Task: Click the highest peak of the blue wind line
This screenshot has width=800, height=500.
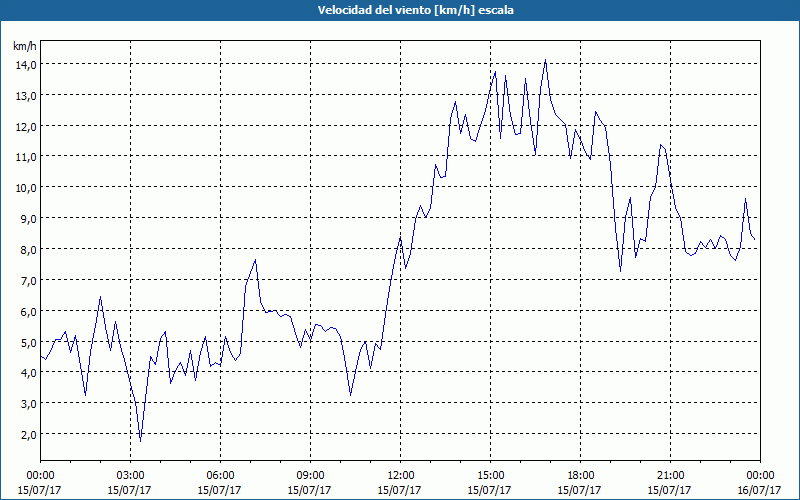Action: point(545,61)
